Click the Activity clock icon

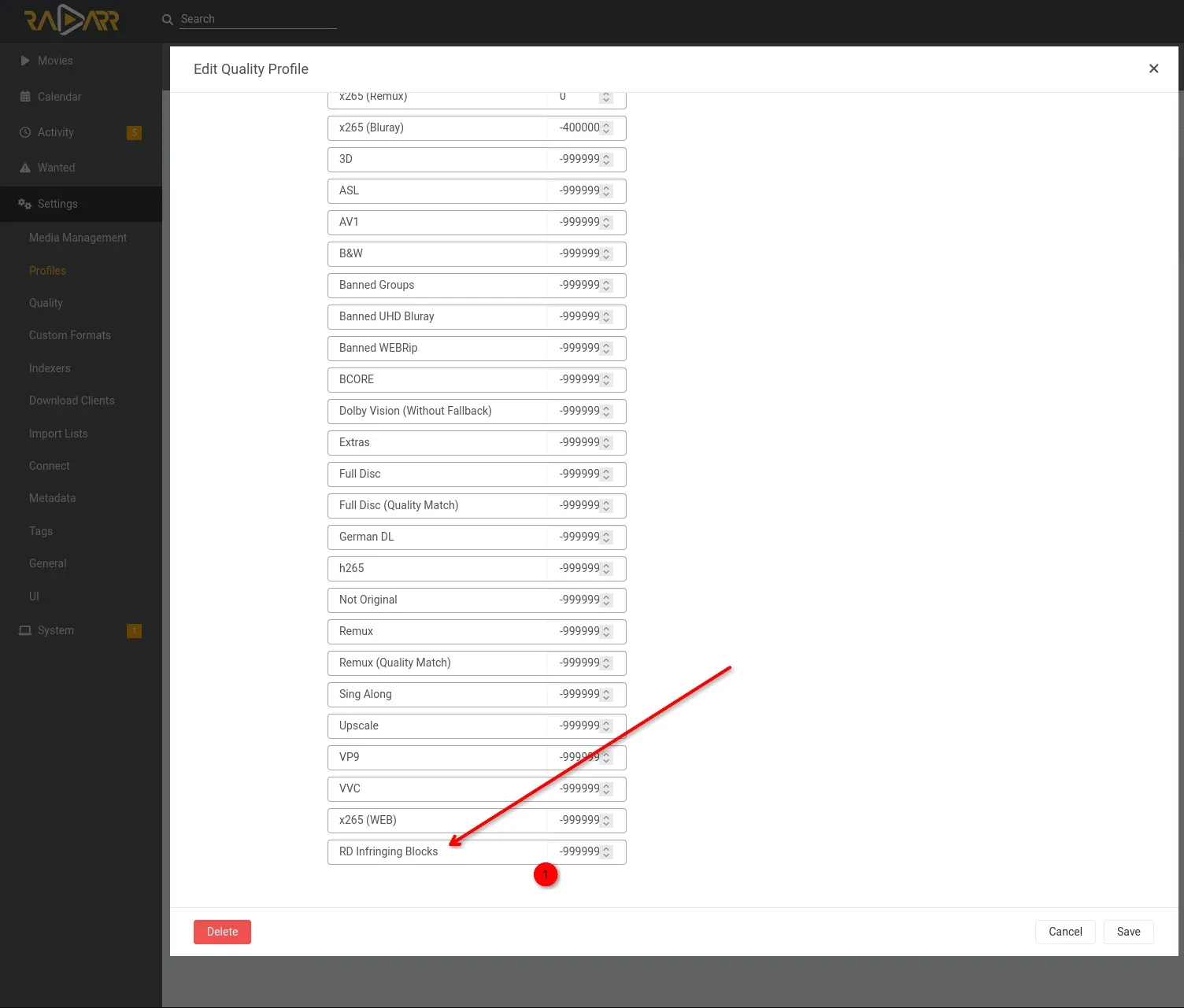(25, 132)
